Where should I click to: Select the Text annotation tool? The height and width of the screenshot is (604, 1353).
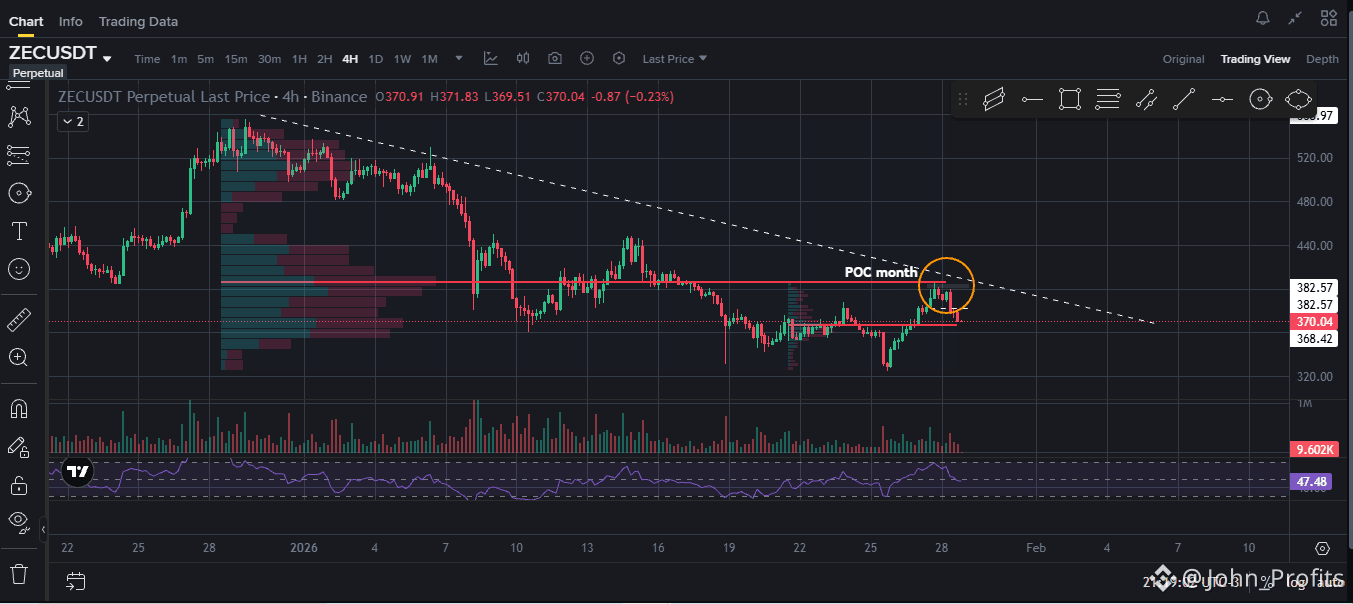point(18,231)
